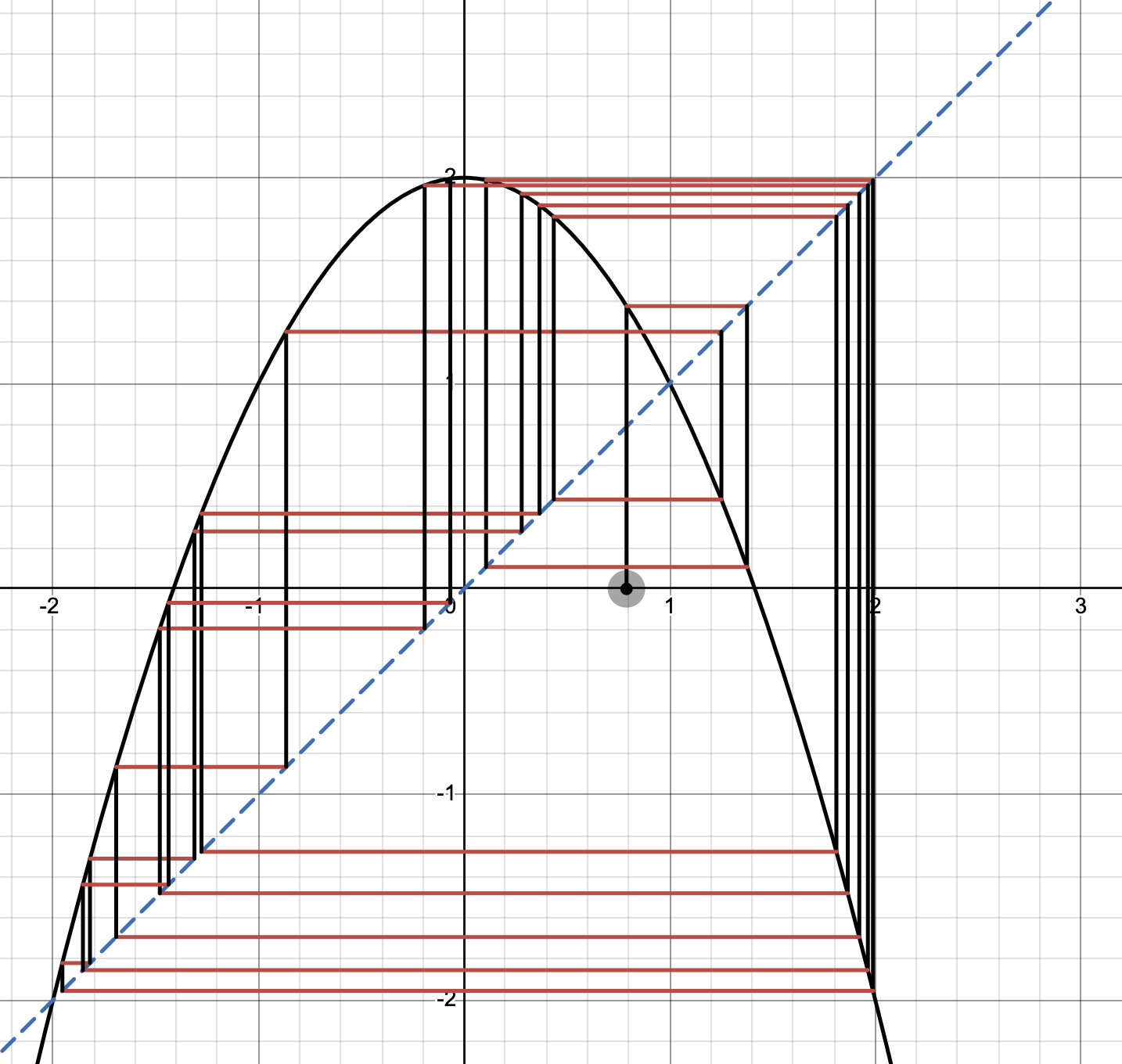Viewport: 1122px width, 1064px height.
Task: Click the draggable black point on the x-axis
Action: pyautogui.click(x=626, y=588)
